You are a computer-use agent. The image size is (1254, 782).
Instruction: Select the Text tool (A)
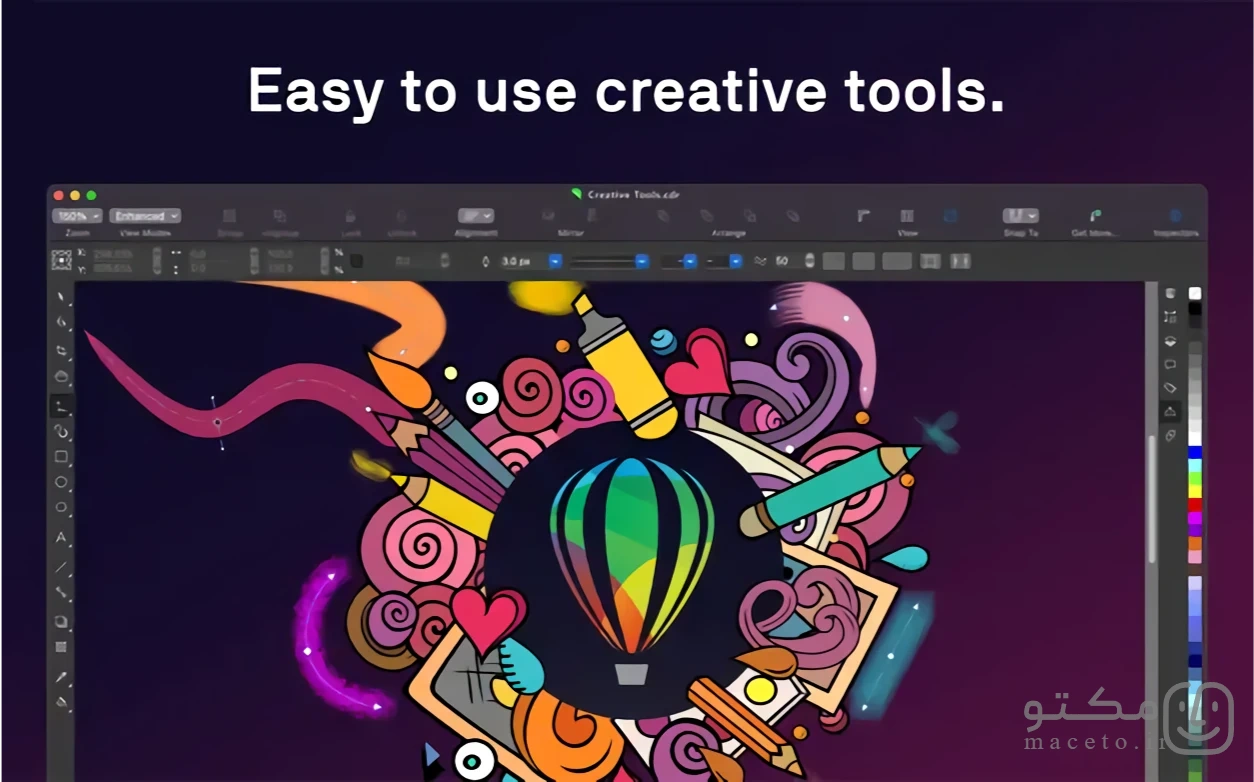(x=62, y=538)
